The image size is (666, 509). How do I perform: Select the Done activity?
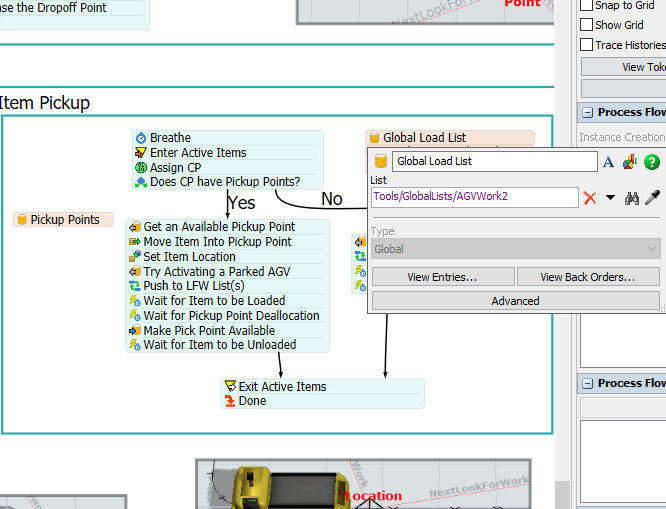tap(323, 401)
